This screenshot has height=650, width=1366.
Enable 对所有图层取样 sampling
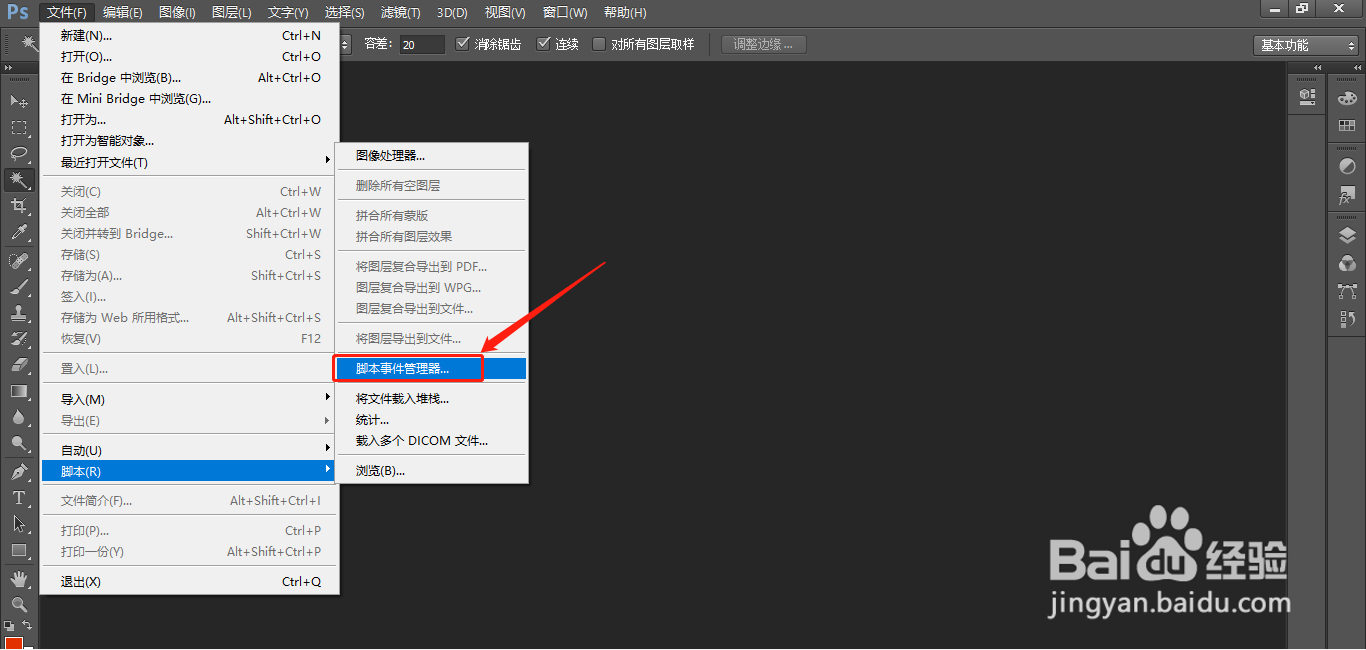click(x=597, y=43)
